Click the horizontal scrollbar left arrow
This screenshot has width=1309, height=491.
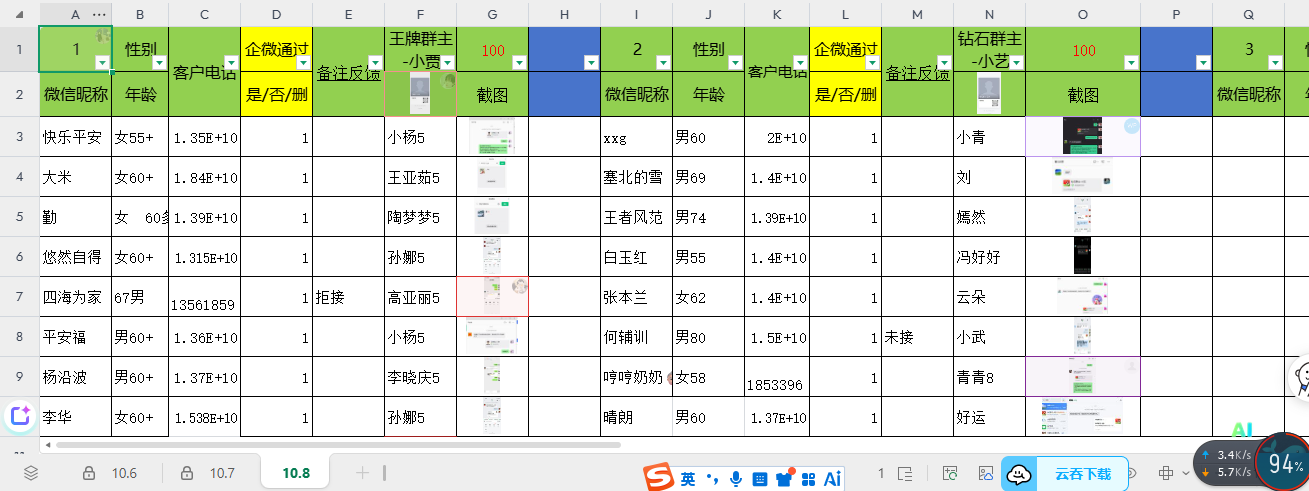(46, 444)
